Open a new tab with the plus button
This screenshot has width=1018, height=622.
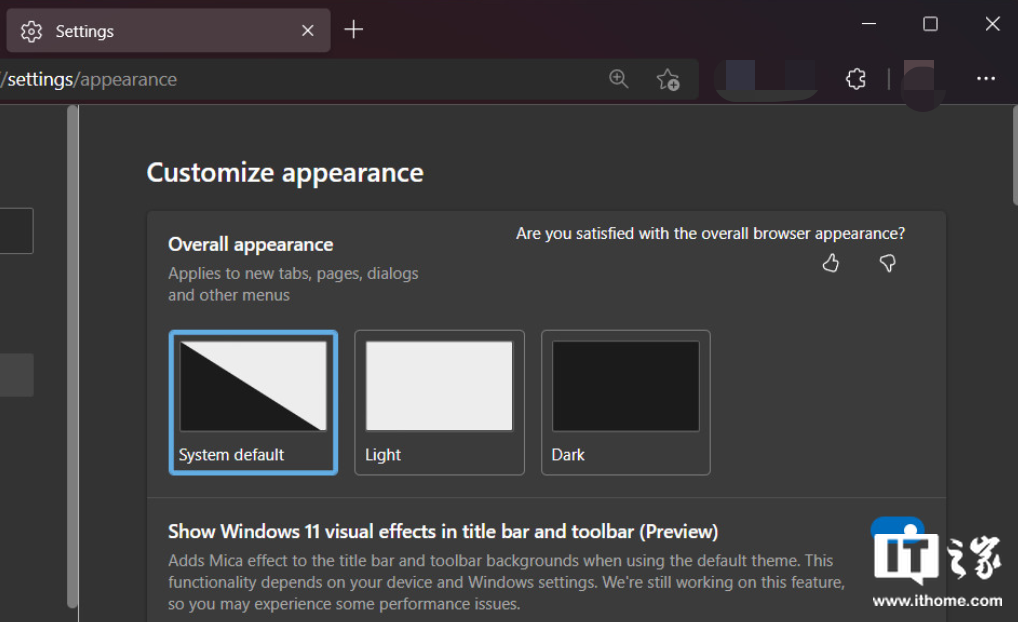click(x=353, y=29)
